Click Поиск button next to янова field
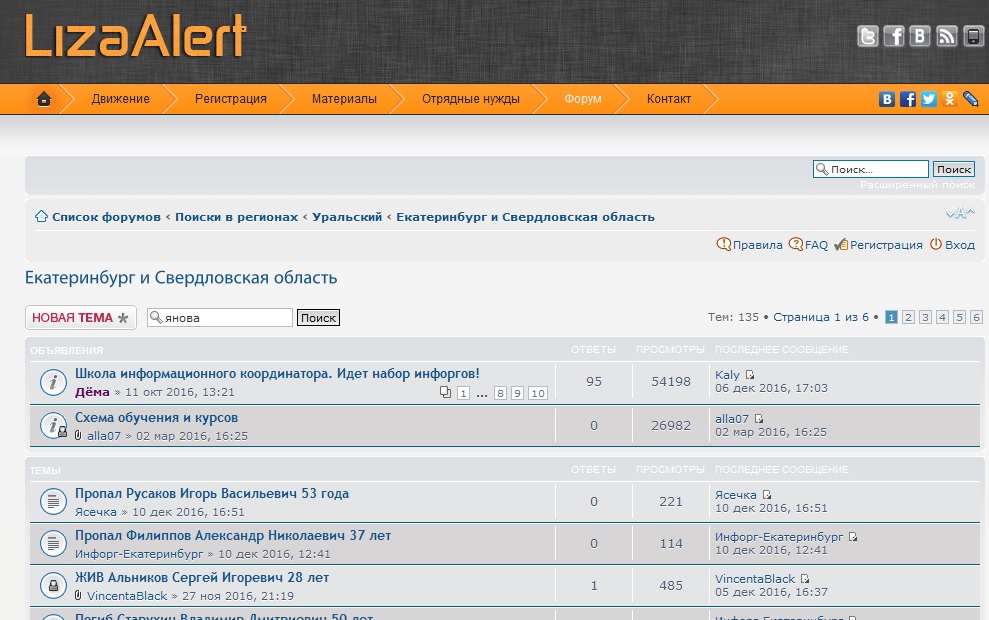 tap(319, 318)
